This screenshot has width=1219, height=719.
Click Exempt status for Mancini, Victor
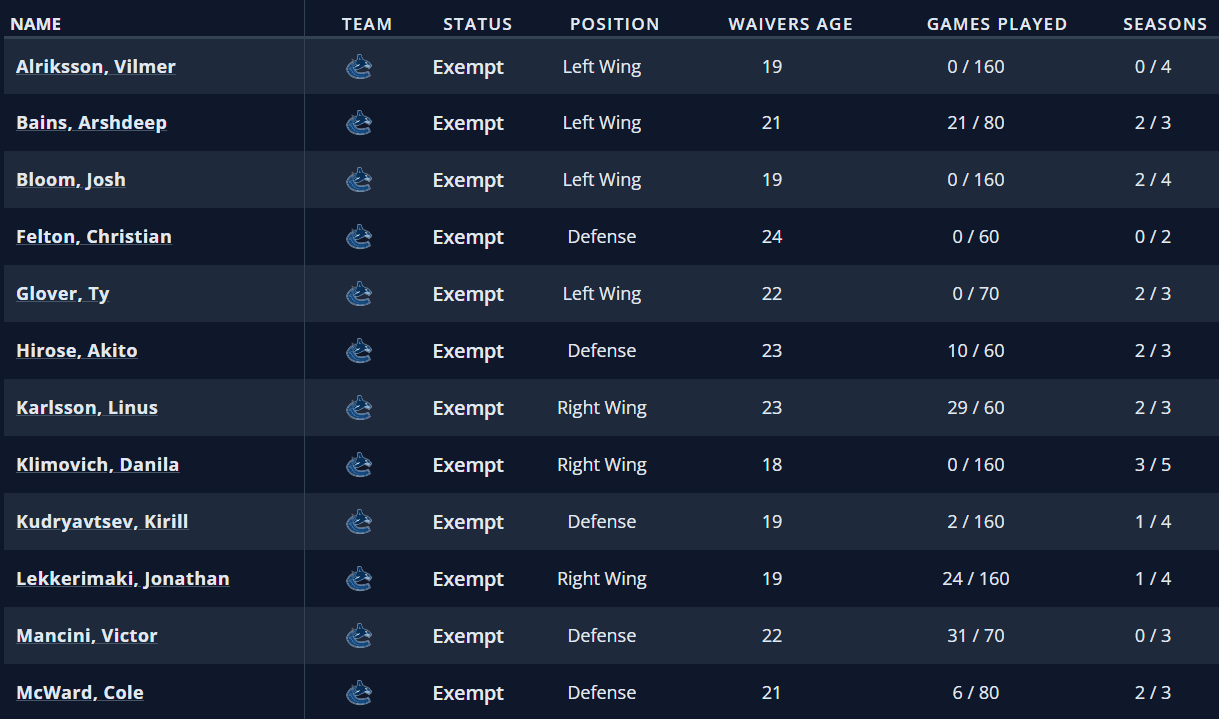pyautogui.click(x=468, y=636)
